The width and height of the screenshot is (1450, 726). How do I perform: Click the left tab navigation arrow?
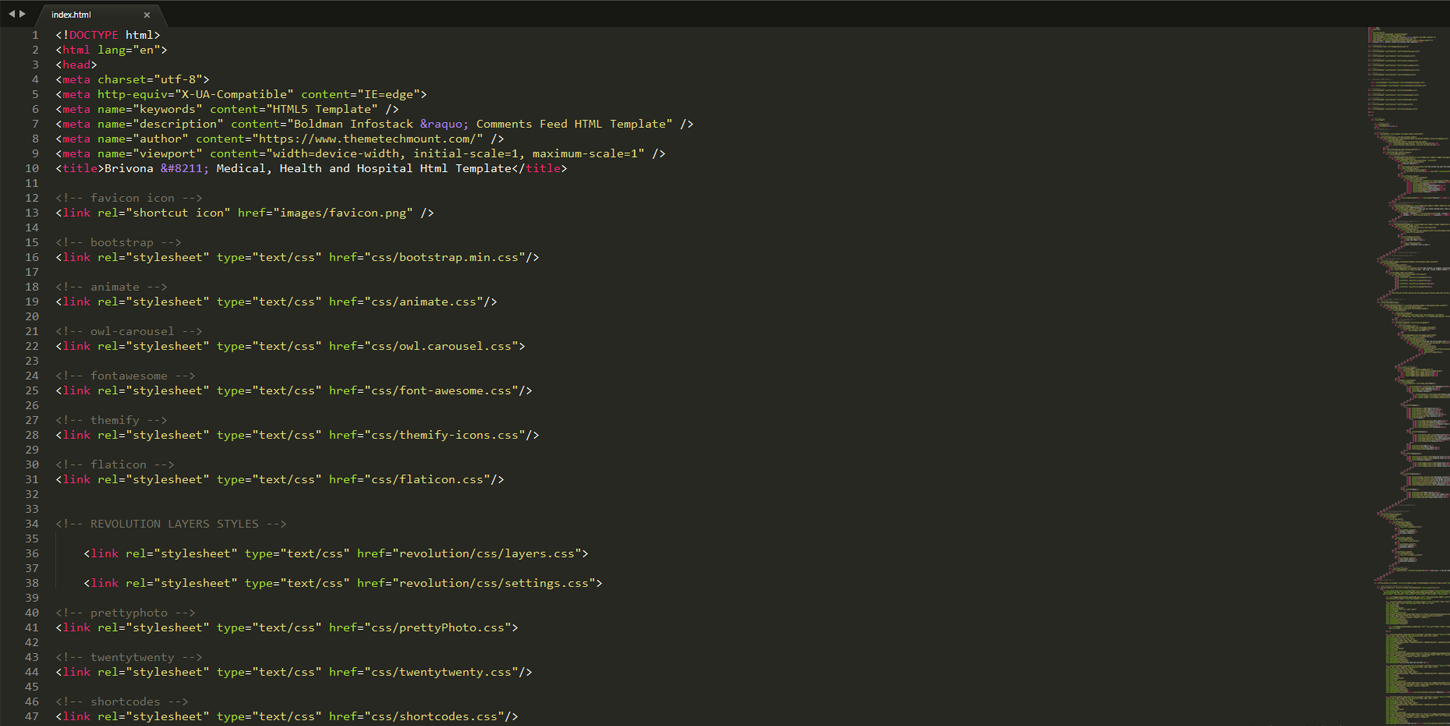11,14
